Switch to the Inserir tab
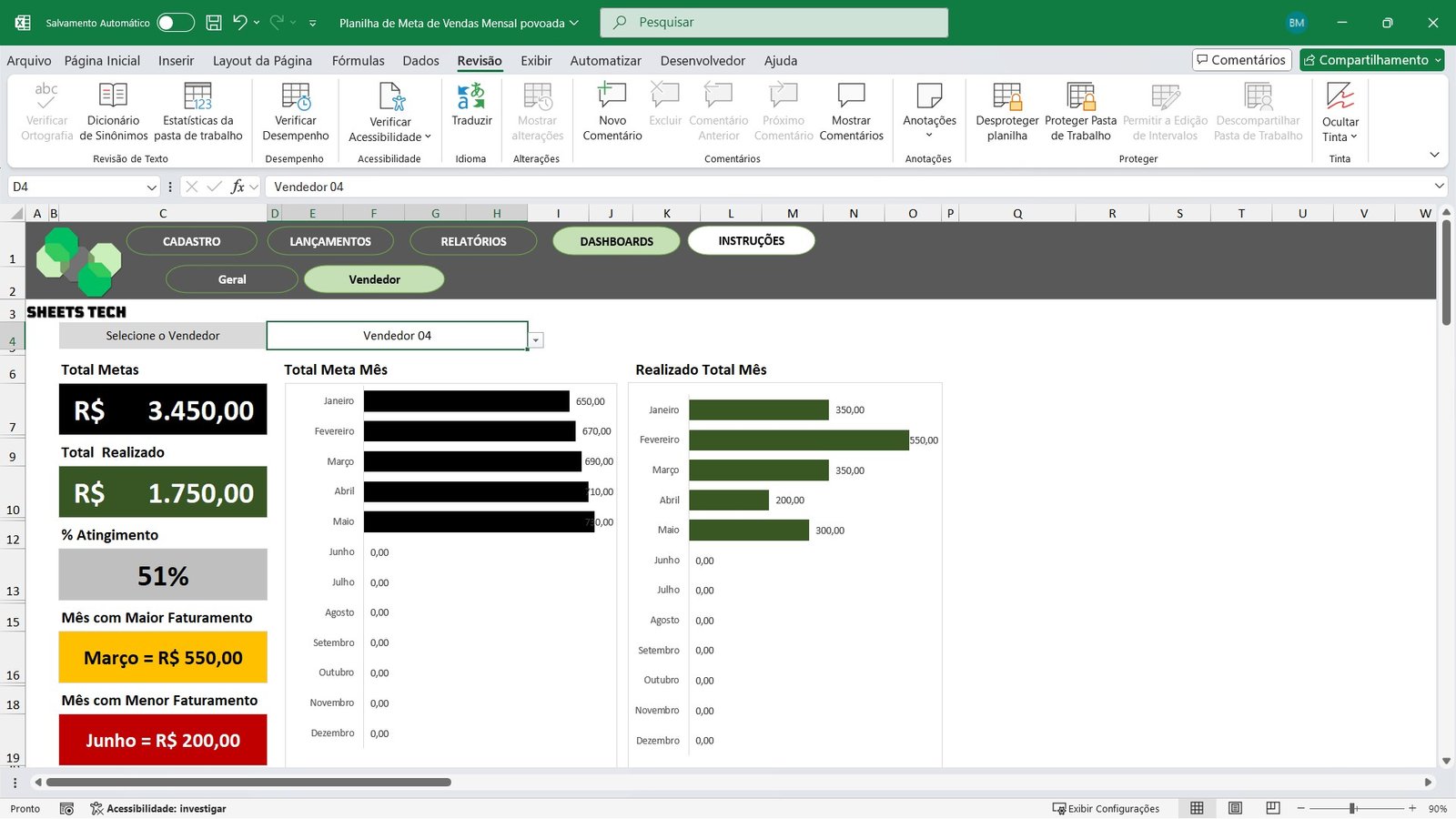 click(176, 60)
